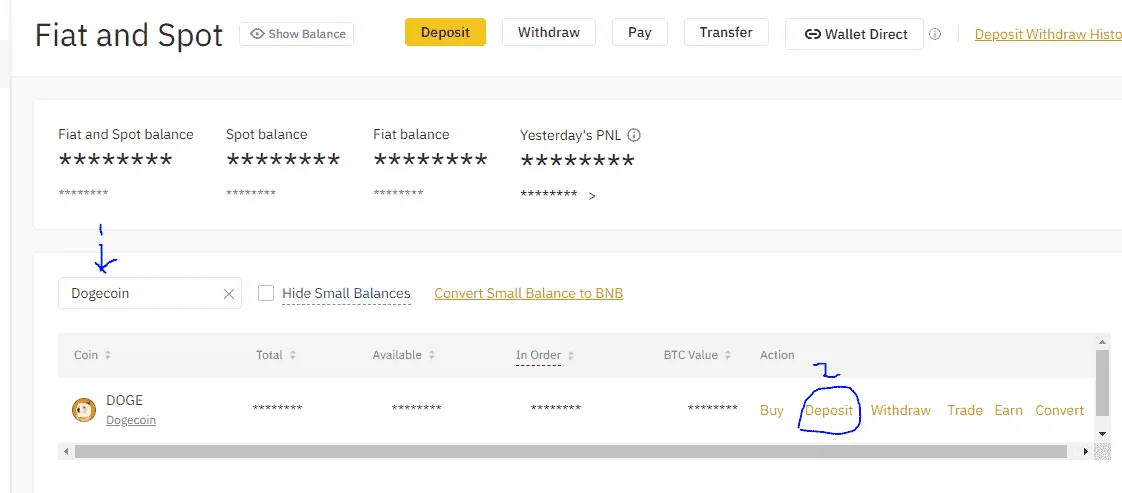The width and height of the screenshot is (1122, 493).
Task: Click Trade in DOGE row
Action: pos(965,411)
